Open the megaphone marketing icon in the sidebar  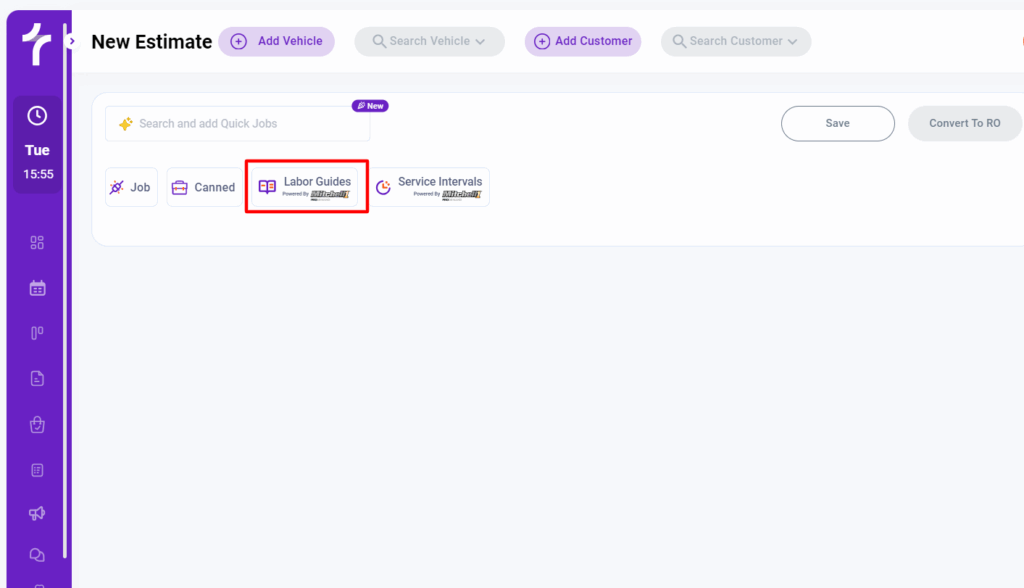[x=37, y=513]
